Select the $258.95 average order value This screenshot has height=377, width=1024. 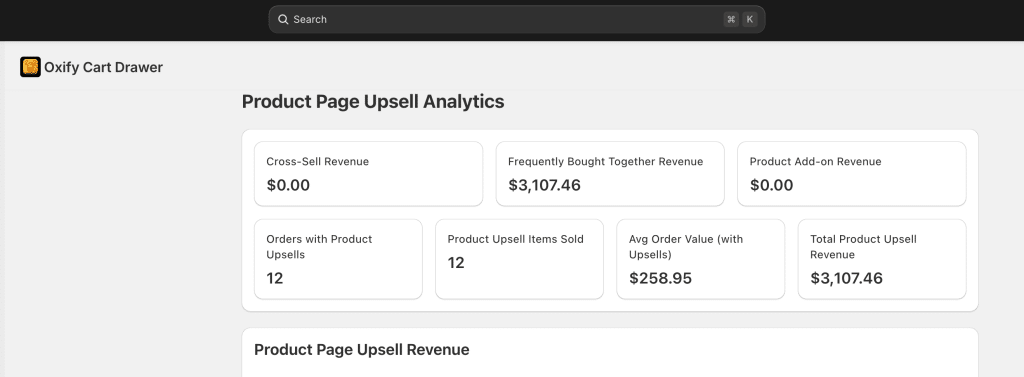click(660, 278)
